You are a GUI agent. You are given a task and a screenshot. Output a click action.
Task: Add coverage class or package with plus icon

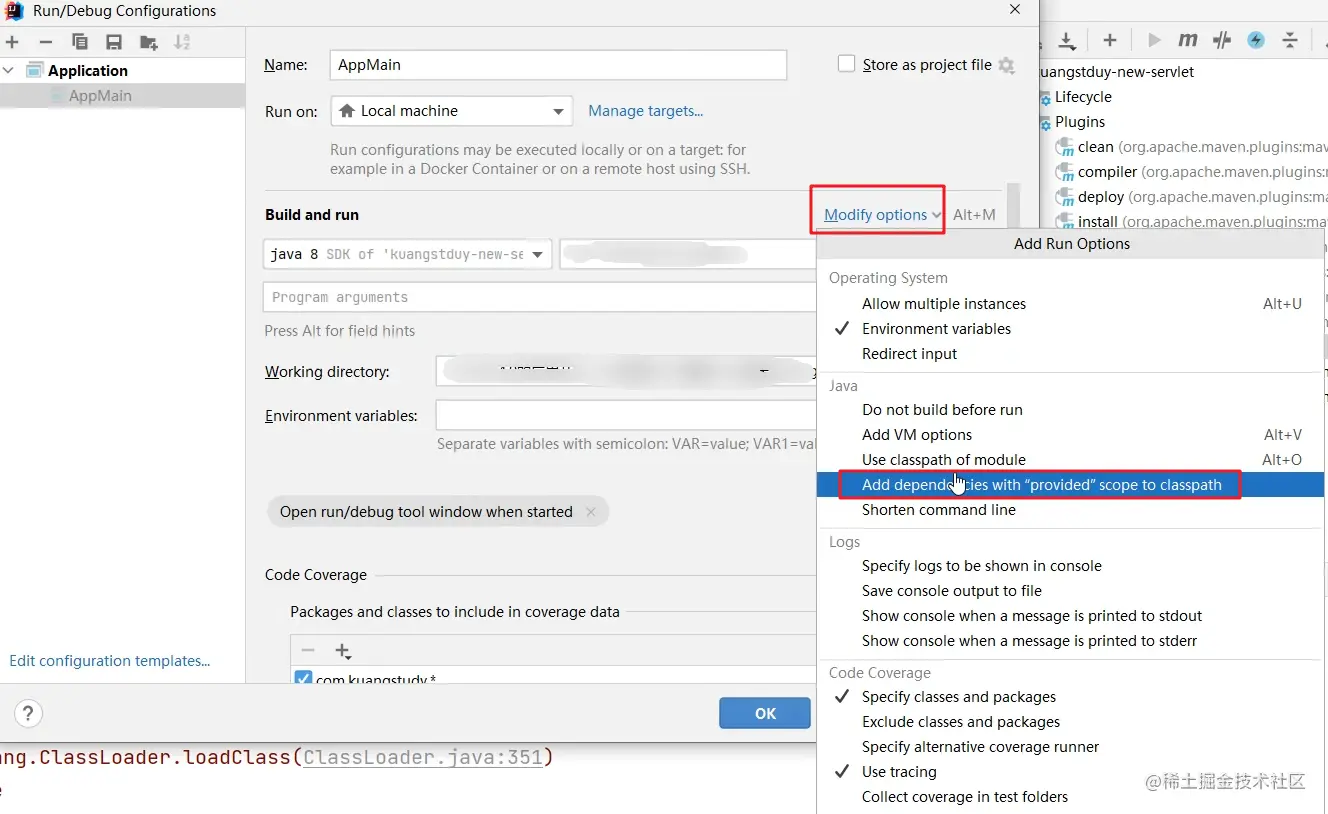click(343, 651)
